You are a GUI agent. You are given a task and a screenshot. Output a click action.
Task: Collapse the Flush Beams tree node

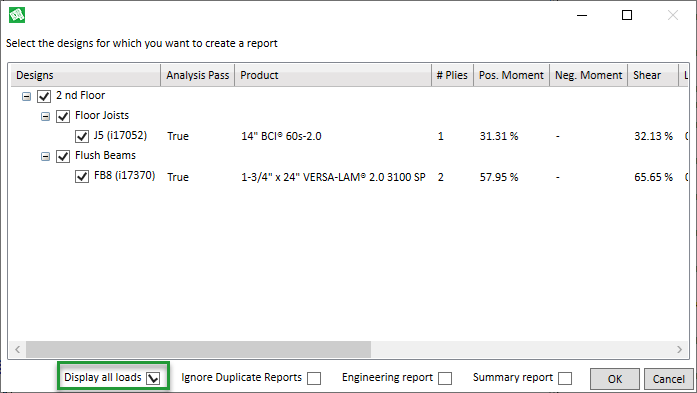pos(45,156)
